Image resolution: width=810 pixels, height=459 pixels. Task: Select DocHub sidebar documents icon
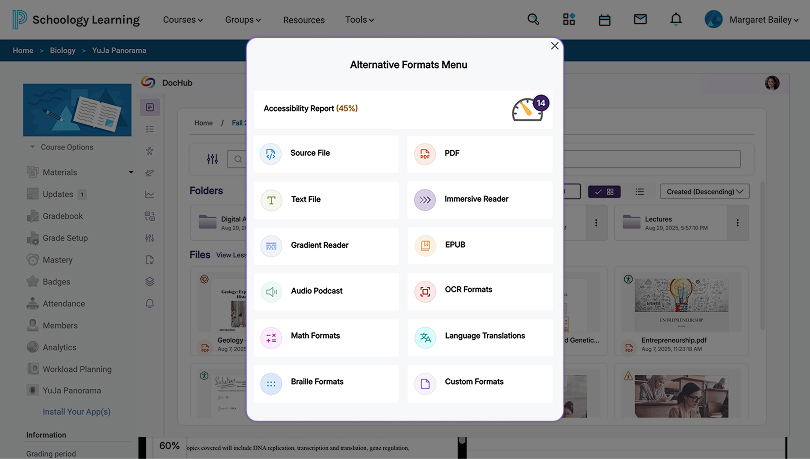click(150, 107)
